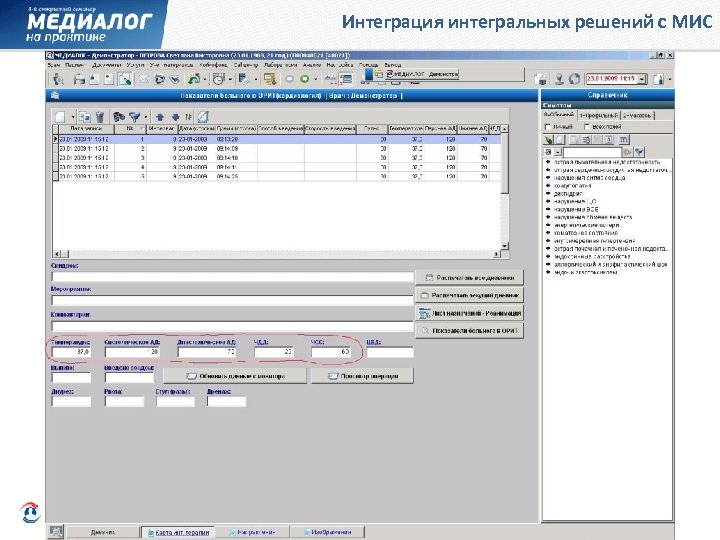This screenshot has width=720, height=540.
Task: Click the grid horizontal scrollbar left arrow
Action: tap(57, 254)
